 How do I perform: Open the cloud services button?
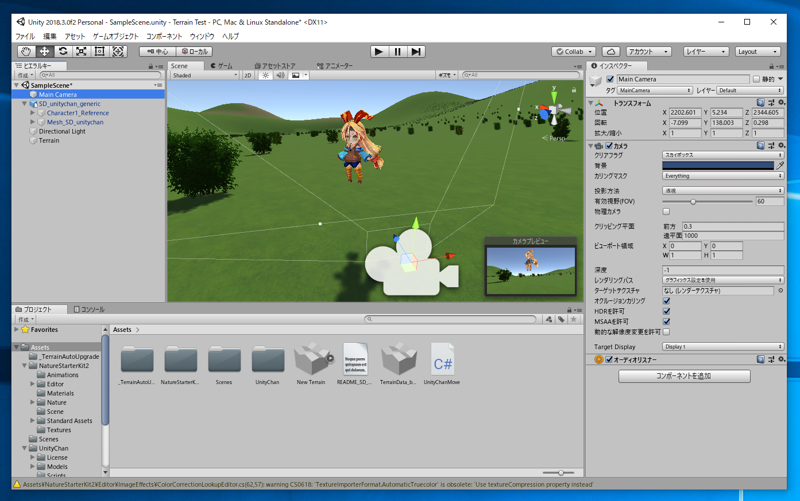(x=611, y=52)
